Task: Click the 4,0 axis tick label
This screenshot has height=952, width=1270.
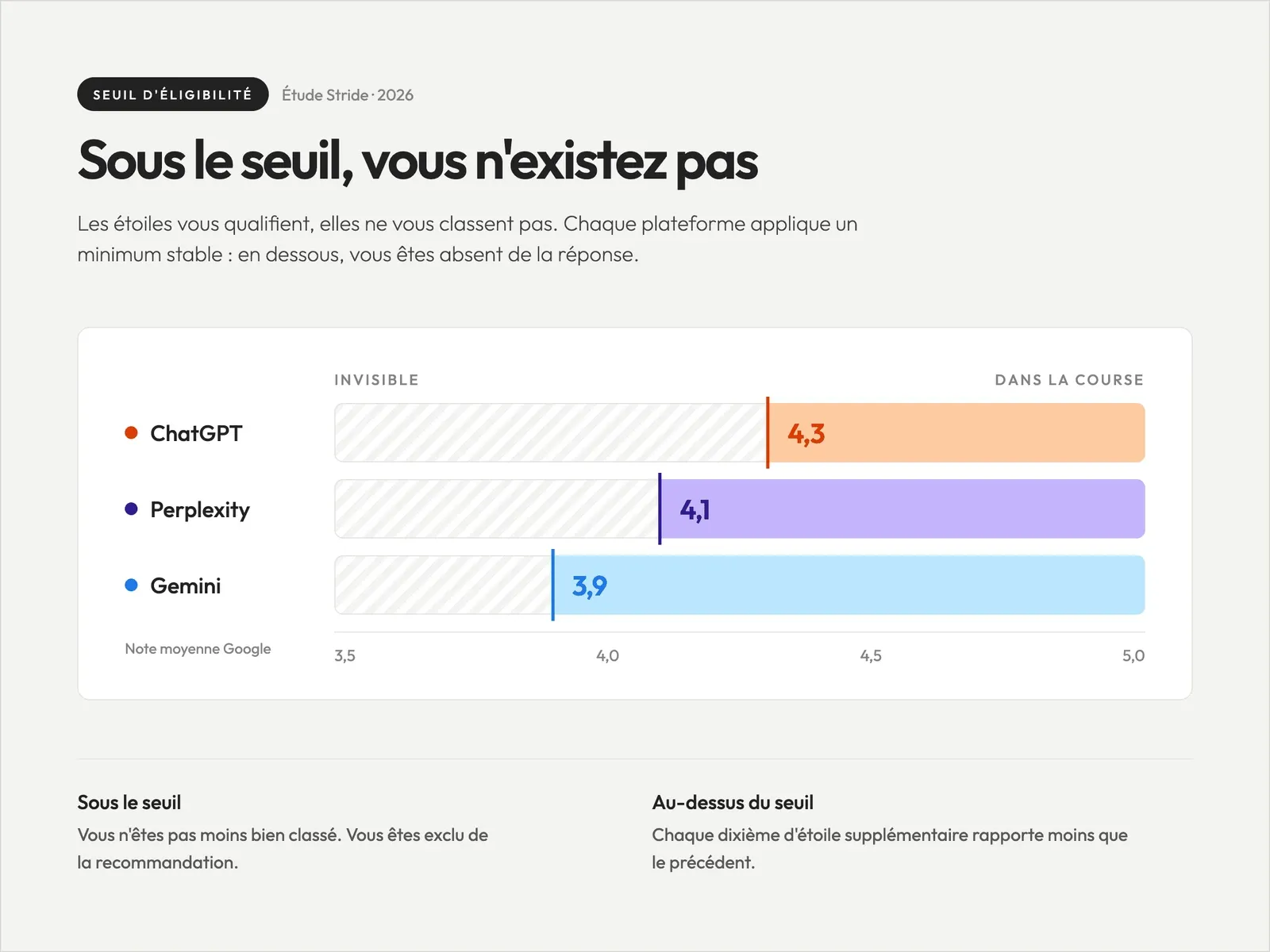Action: (x=607, y=656)
